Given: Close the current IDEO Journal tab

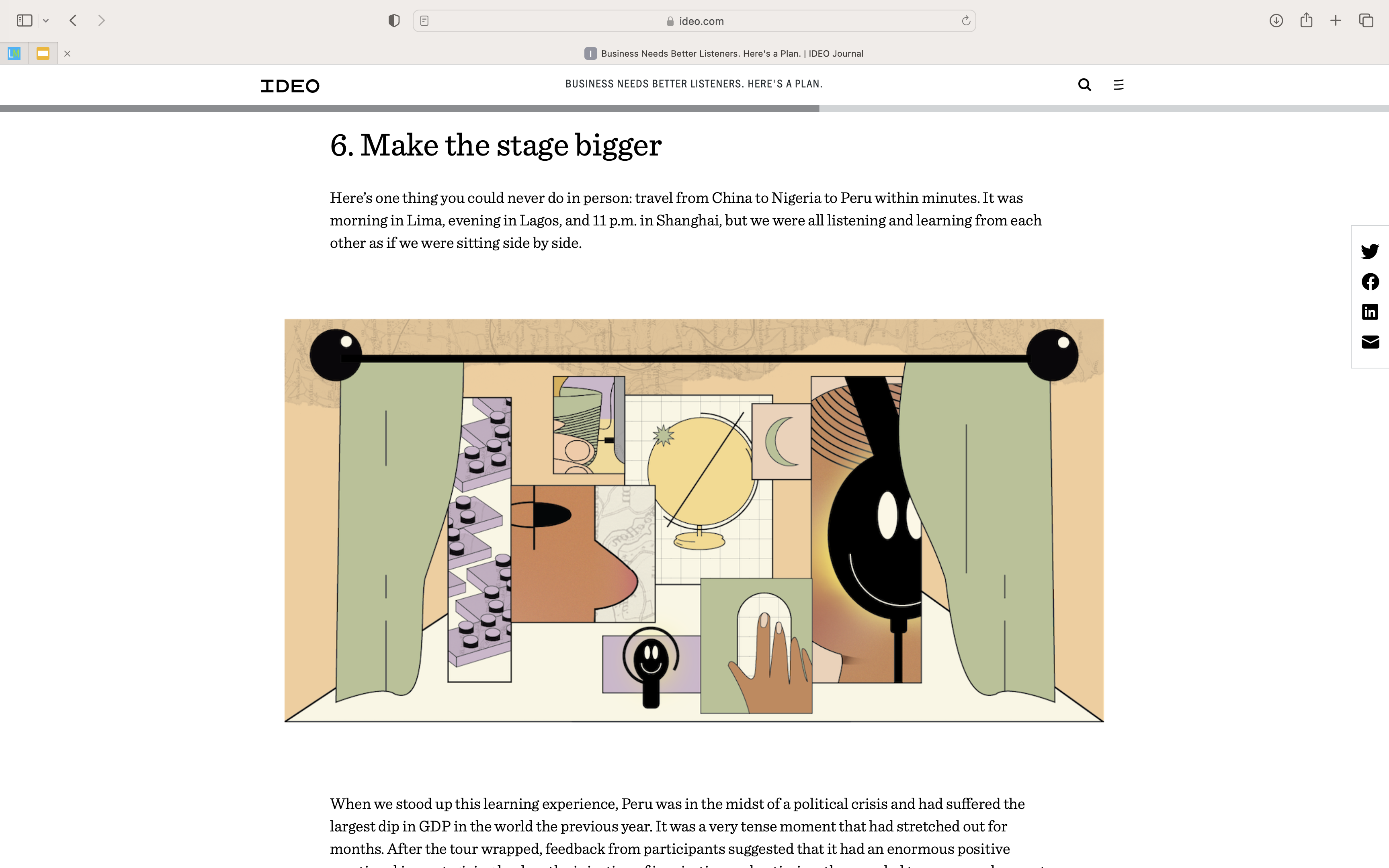Looking at the screenshot, I should coord(67,53).
